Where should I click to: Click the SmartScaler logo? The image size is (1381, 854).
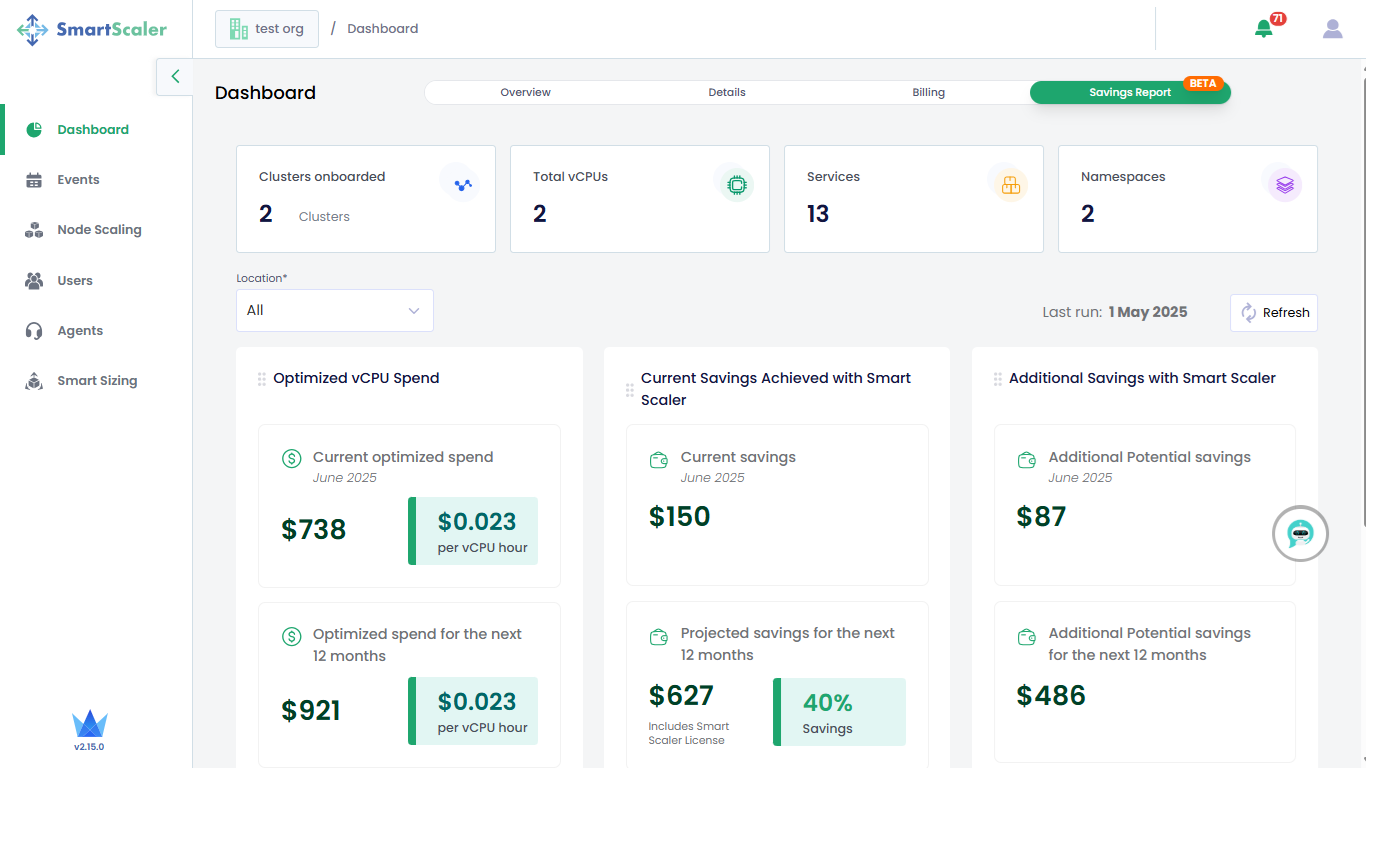click(x=92, y=29)
